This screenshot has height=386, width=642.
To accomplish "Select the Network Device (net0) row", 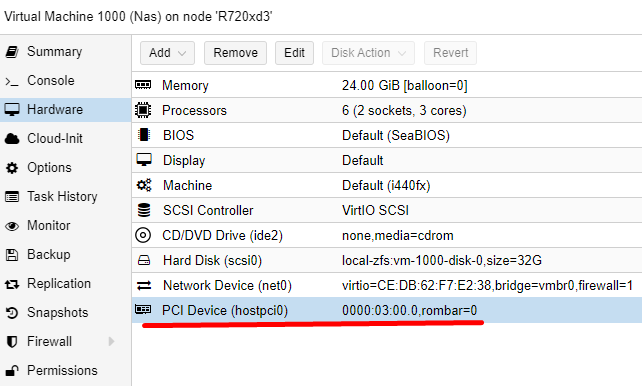I will pyautogui.click(x=387, y=285).
